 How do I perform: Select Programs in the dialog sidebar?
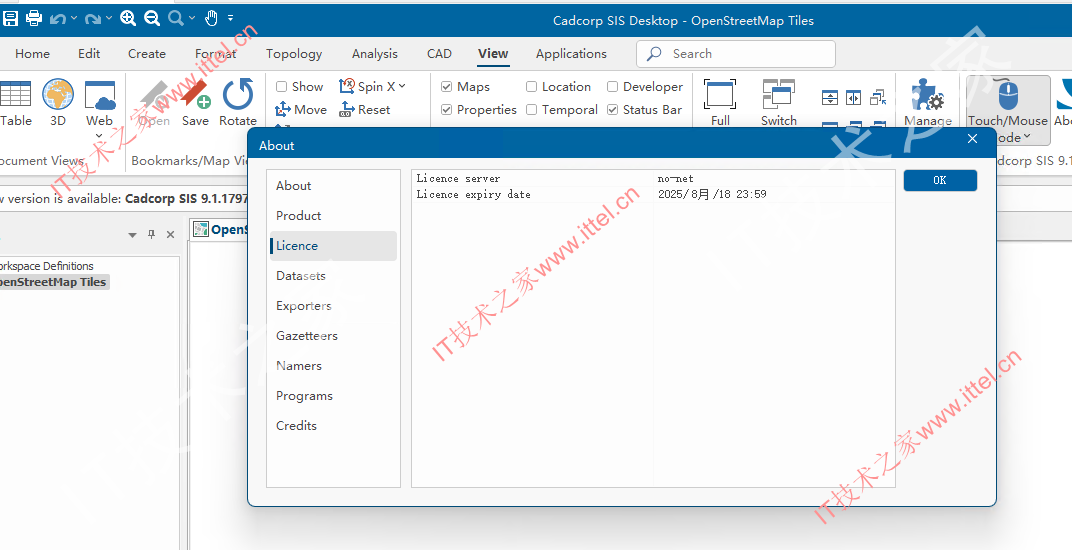coord(334,396)
